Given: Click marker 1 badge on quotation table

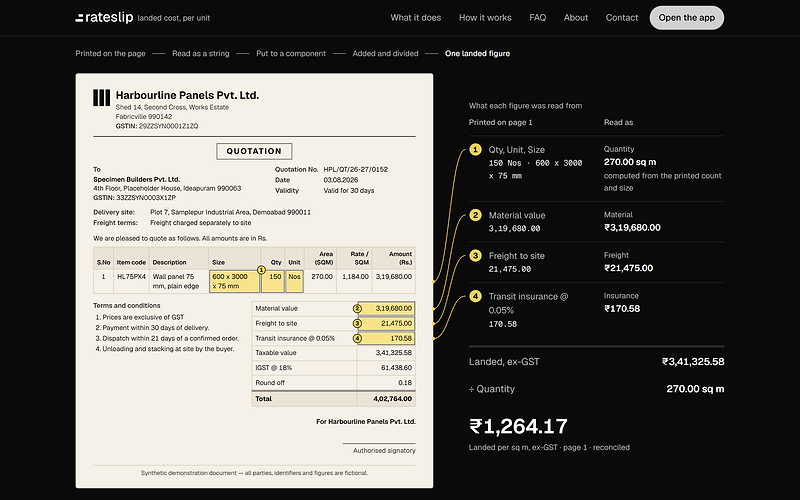Looking at the screenshot, I should point(261,270).
